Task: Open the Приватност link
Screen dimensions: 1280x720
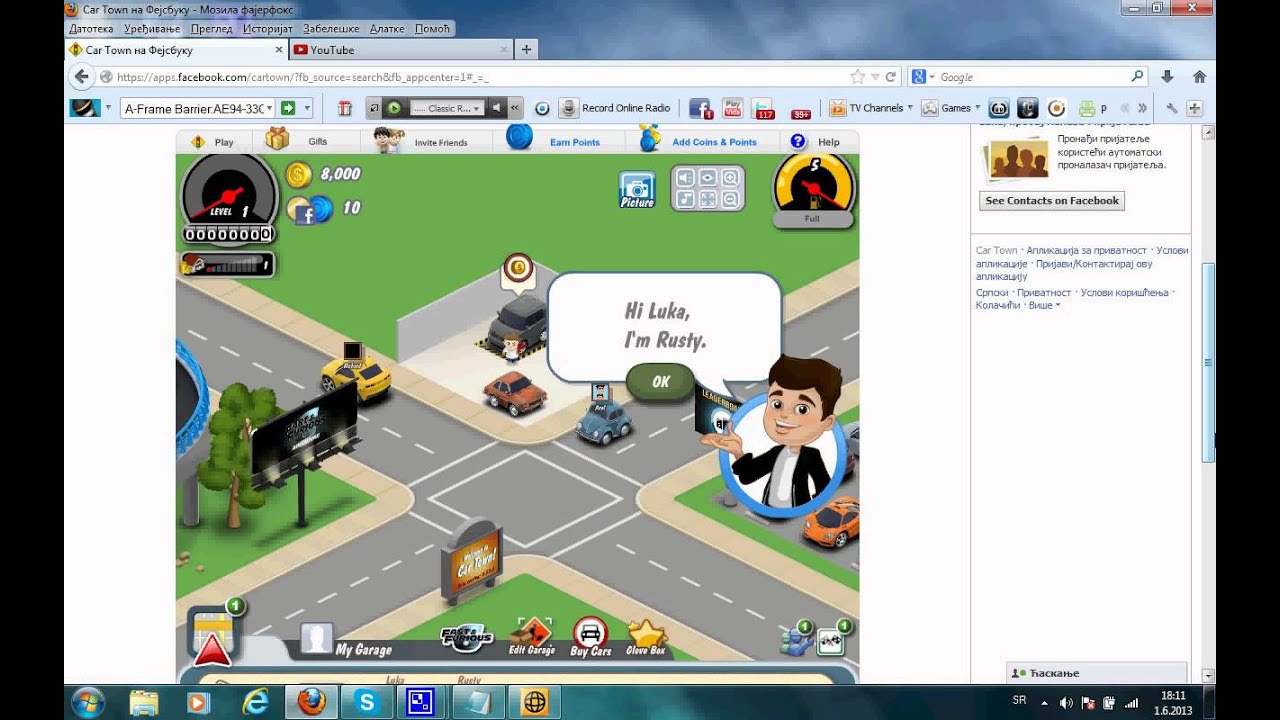Action: 1044,293
